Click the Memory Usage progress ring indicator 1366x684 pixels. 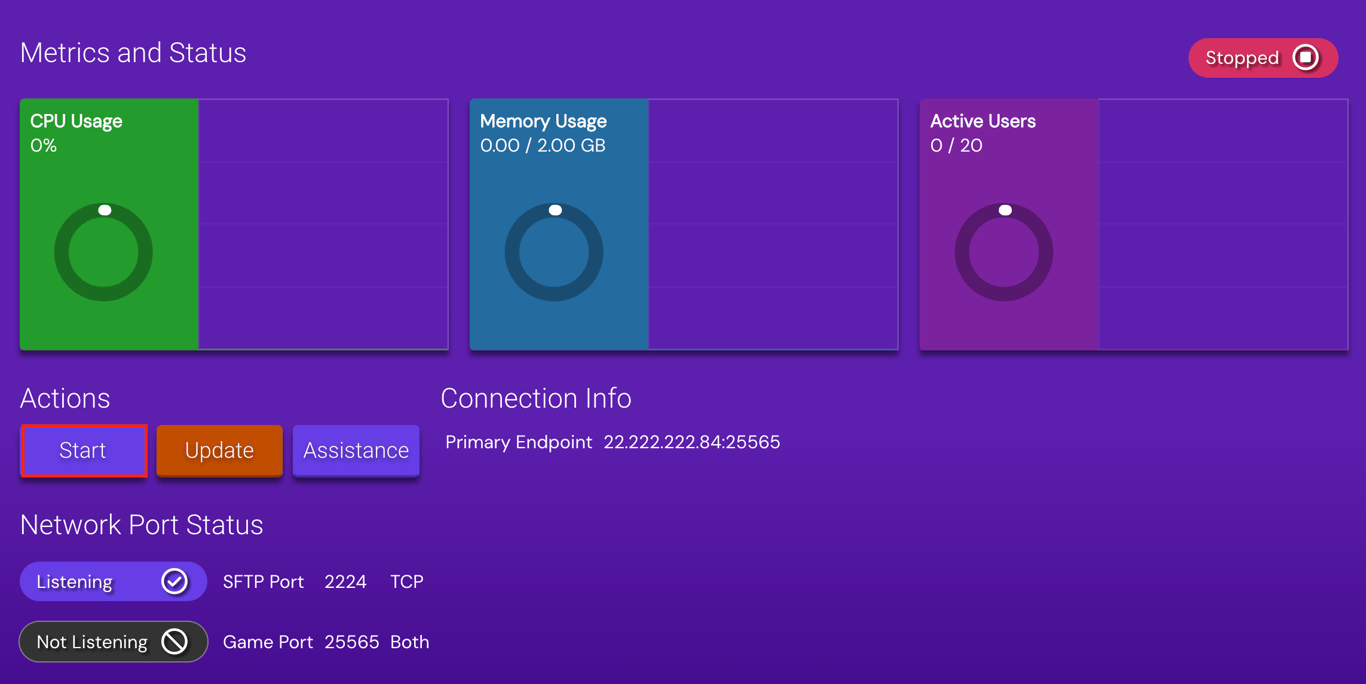pos(555,210)
